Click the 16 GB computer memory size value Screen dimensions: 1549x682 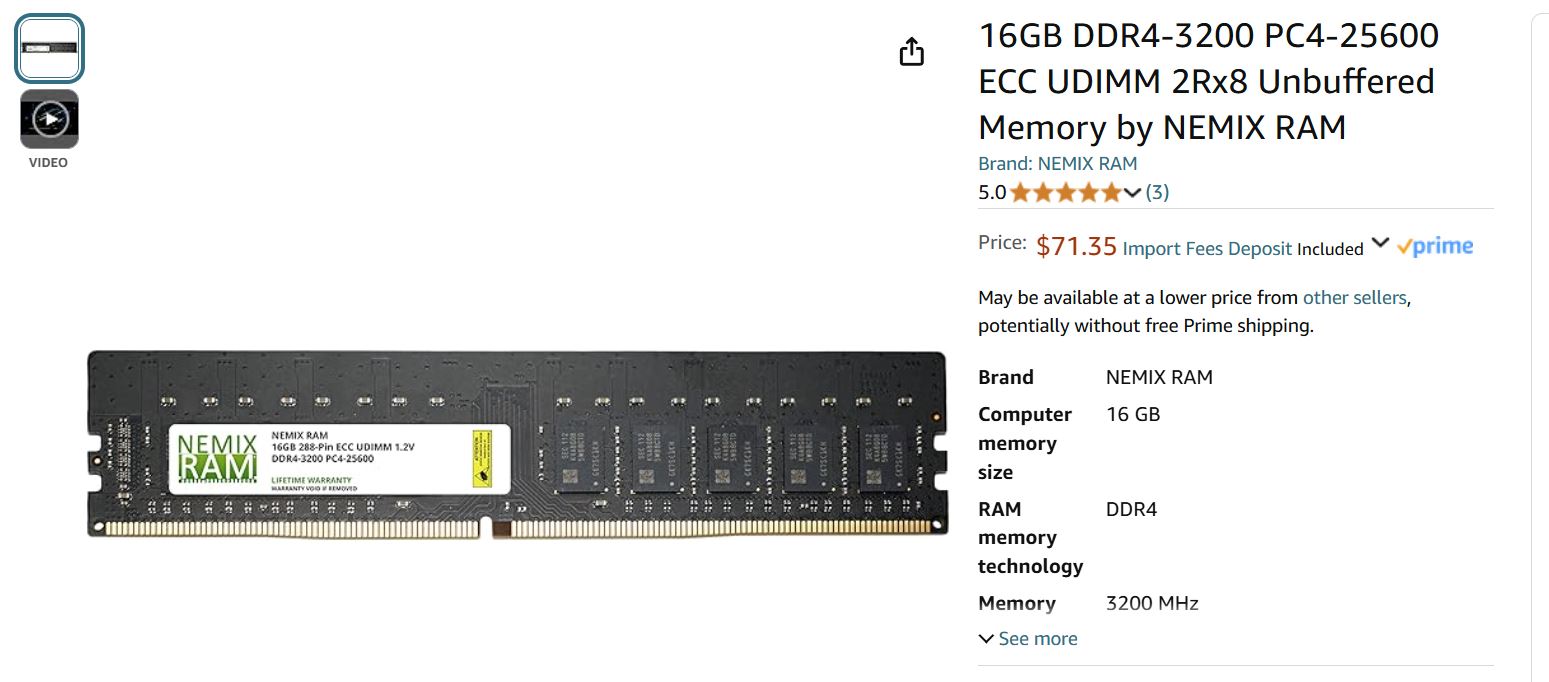pyautogui.click(x=1133, y=415)
